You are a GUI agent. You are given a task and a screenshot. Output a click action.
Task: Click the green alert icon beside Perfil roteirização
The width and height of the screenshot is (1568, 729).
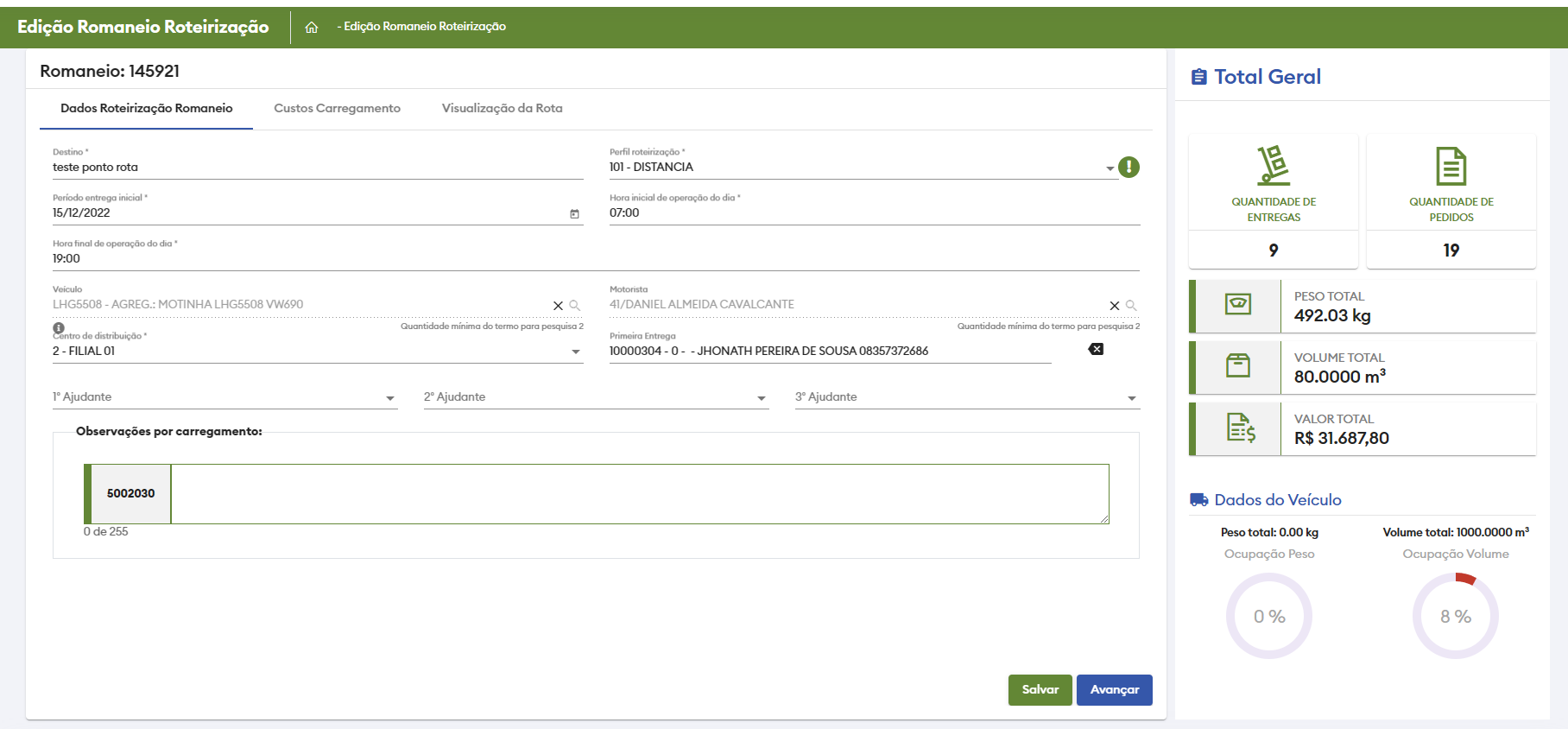click(x=1129, y=168)
